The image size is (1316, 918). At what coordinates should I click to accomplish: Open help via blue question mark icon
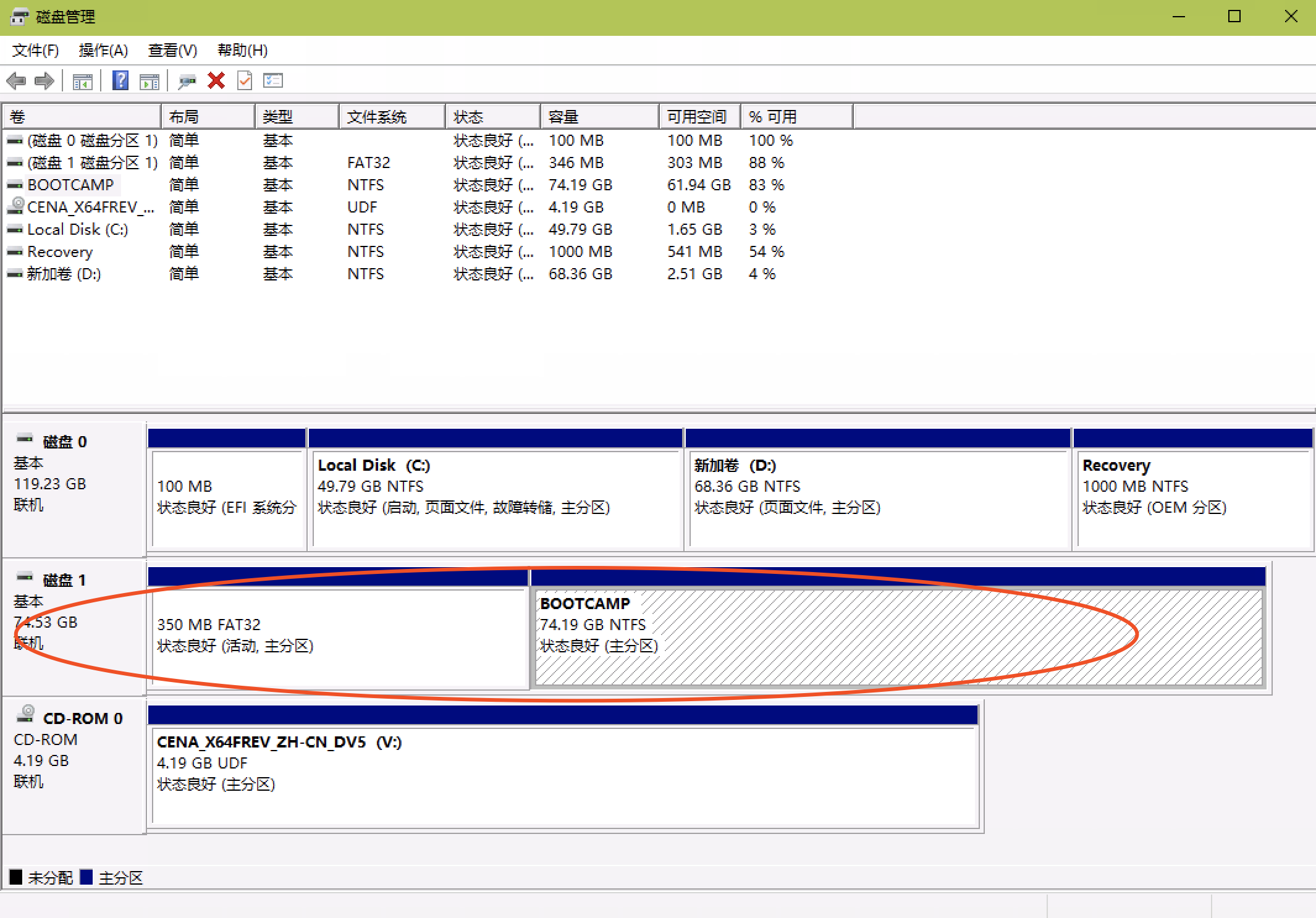point(120,81)
